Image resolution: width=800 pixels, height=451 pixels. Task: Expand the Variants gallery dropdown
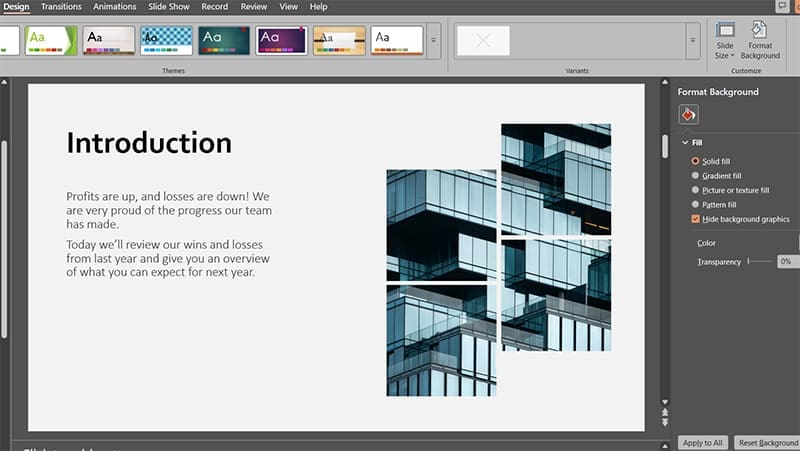[692, 41]
